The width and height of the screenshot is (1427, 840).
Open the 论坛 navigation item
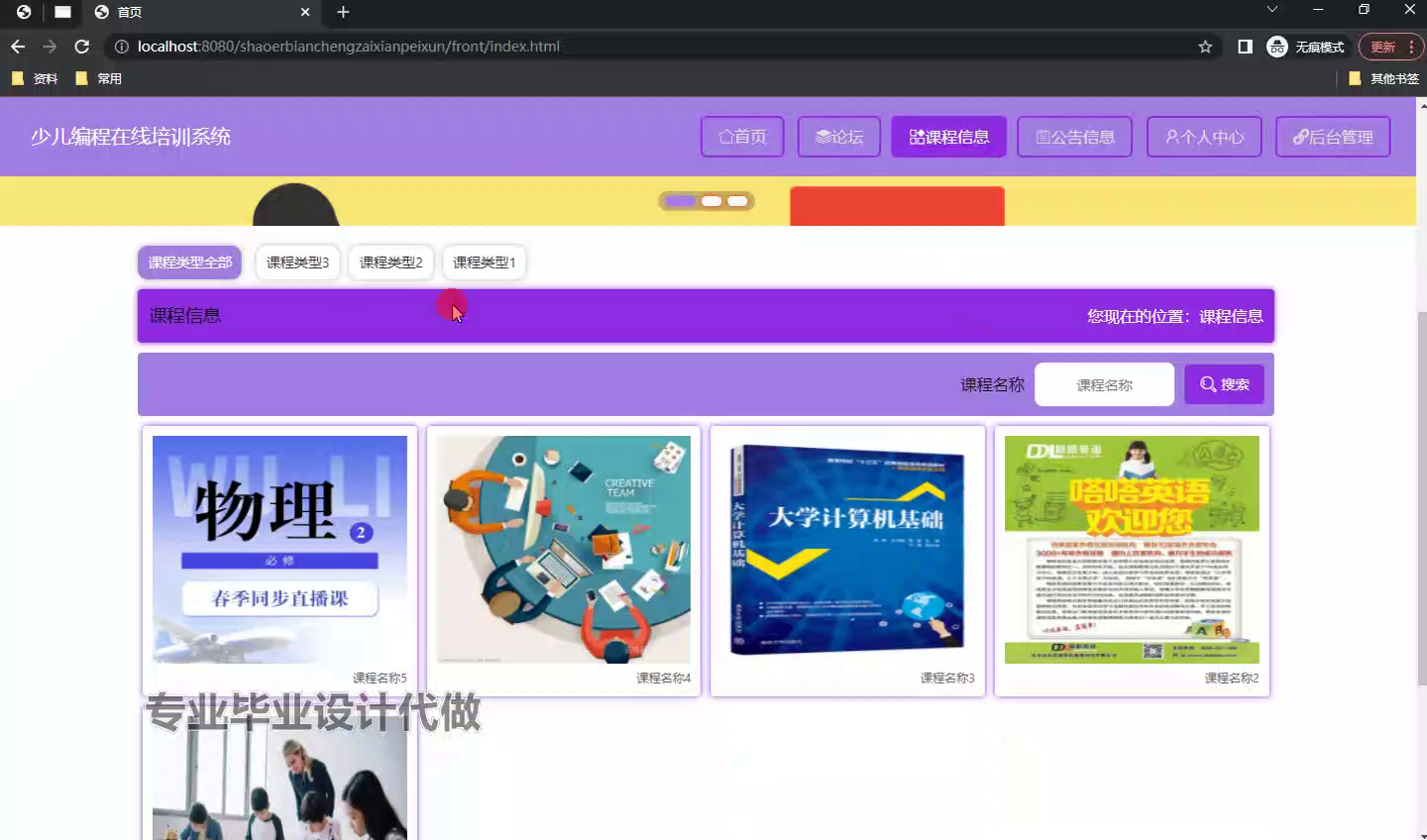click(839, 137)
